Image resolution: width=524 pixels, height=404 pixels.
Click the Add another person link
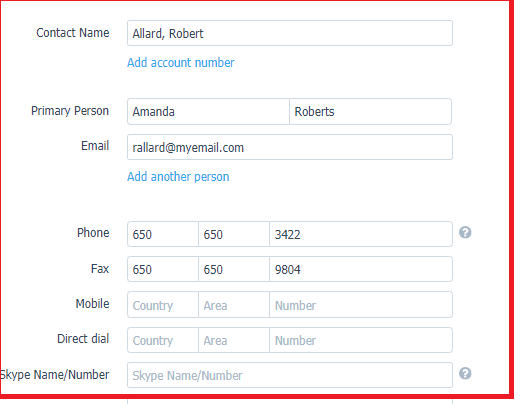tap(178, 177)
